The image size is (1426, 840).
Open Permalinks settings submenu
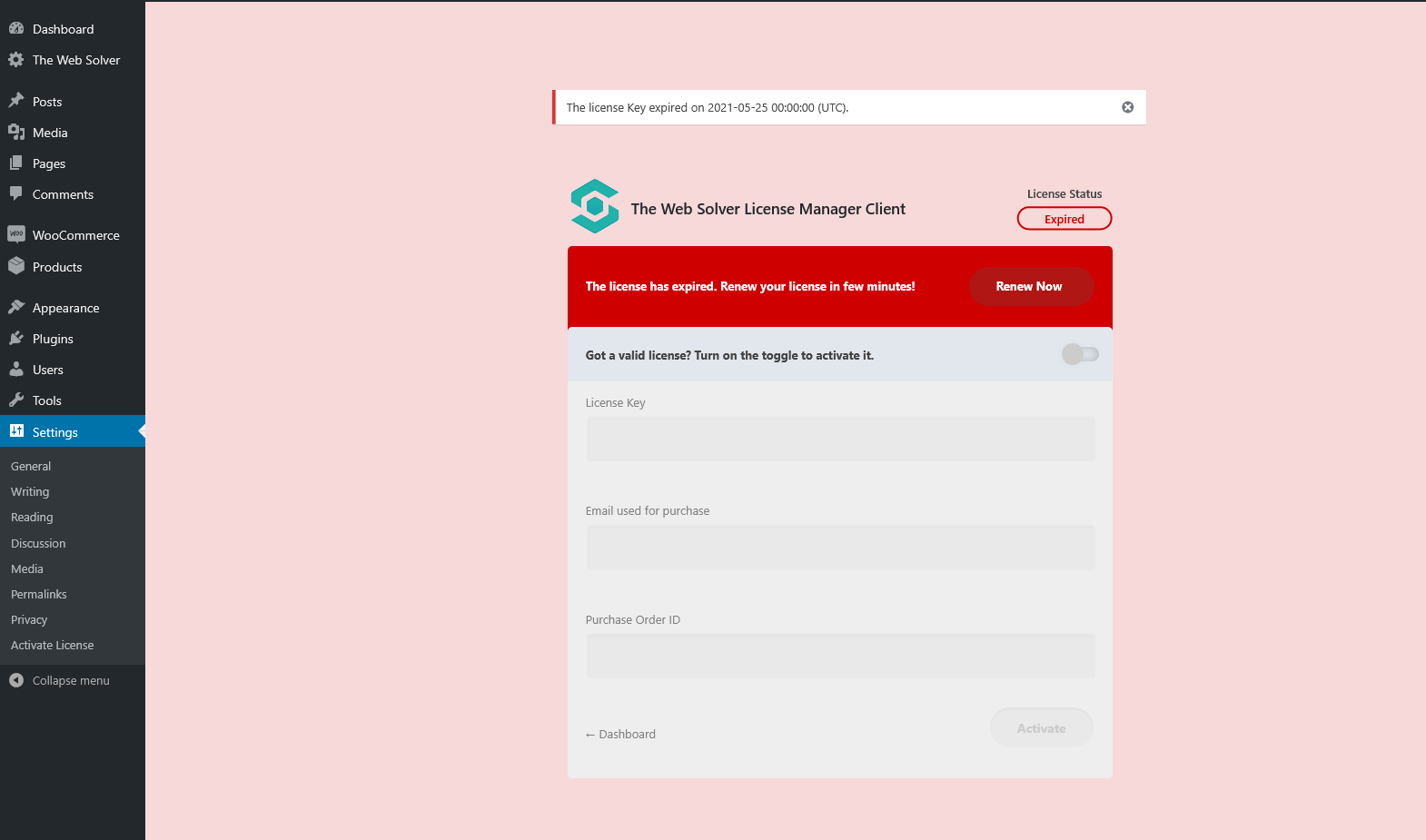pyautogui.click(x=39, y=594)
